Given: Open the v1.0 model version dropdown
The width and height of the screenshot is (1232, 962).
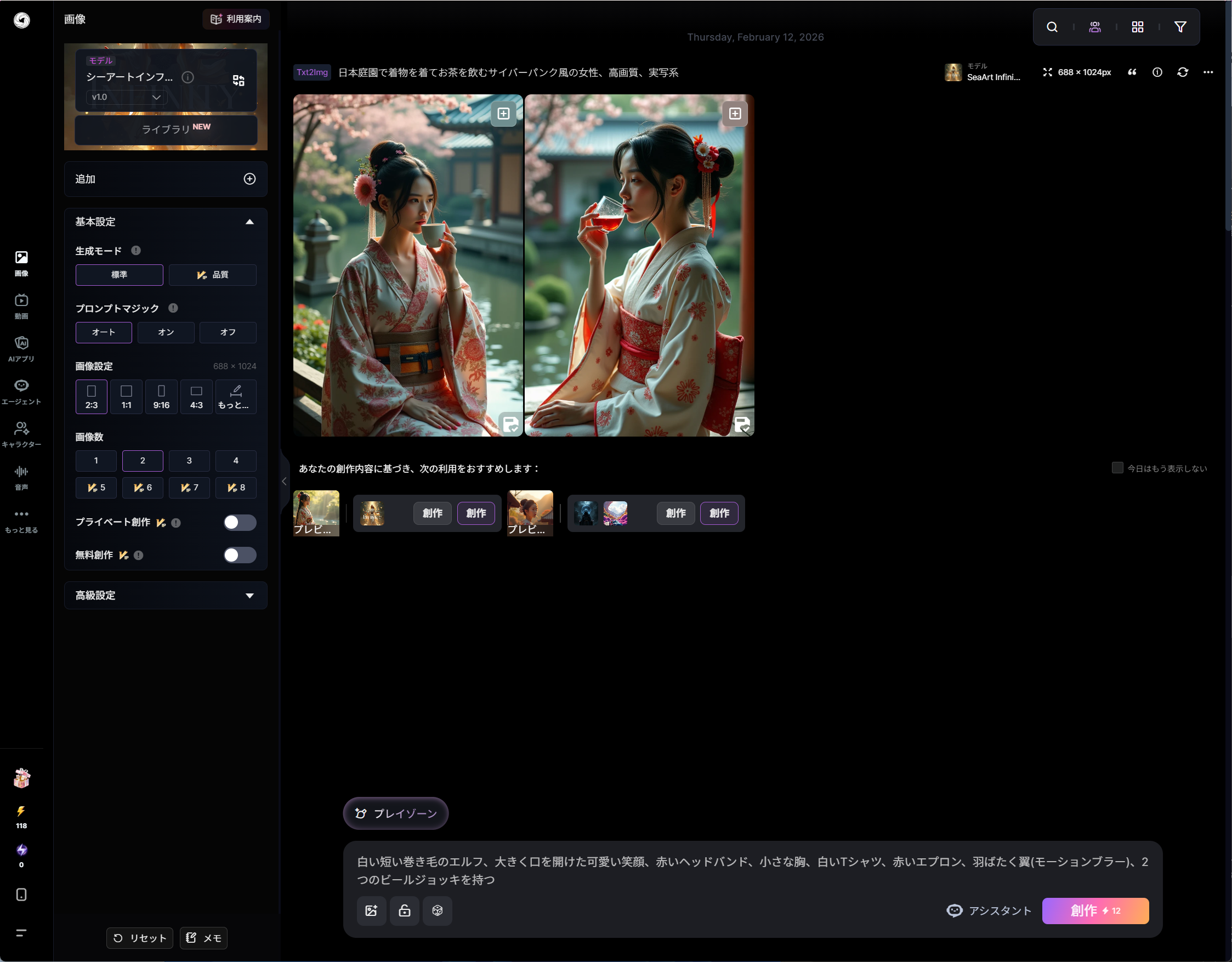Looking at the screenshot, I should (x=126, y=97).
